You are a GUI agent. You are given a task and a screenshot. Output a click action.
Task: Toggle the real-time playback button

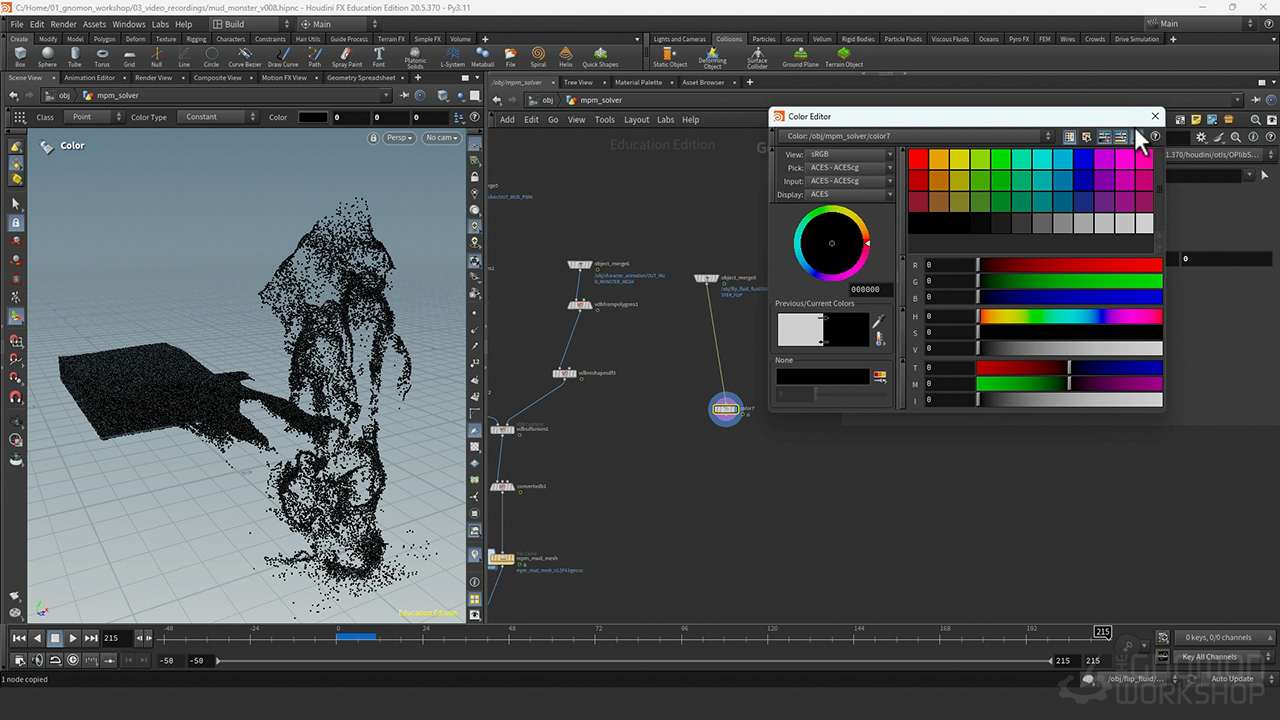pyautogui.click(x=73, y=660)
